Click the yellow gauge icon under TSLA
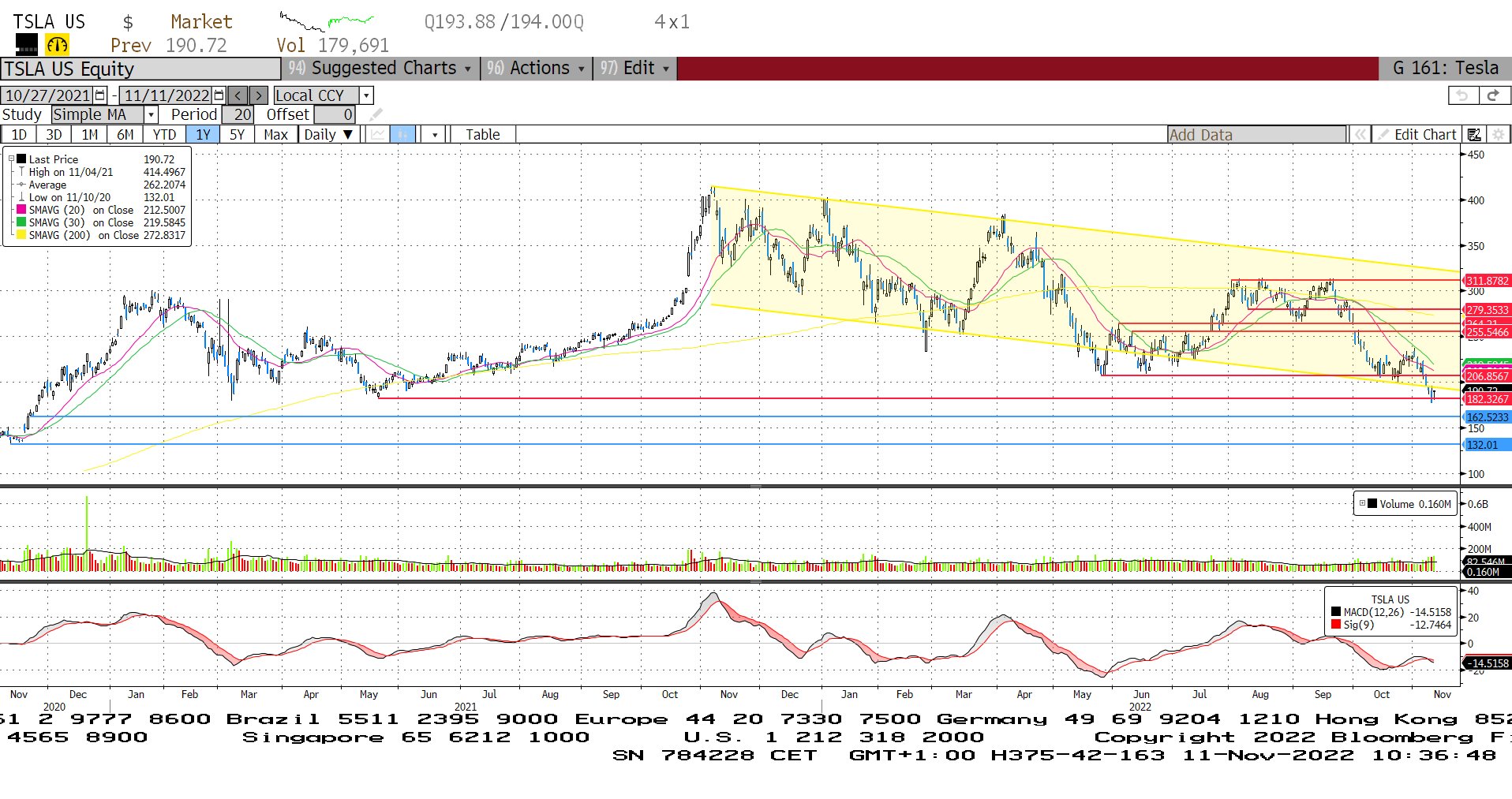 tap(57, 45)
